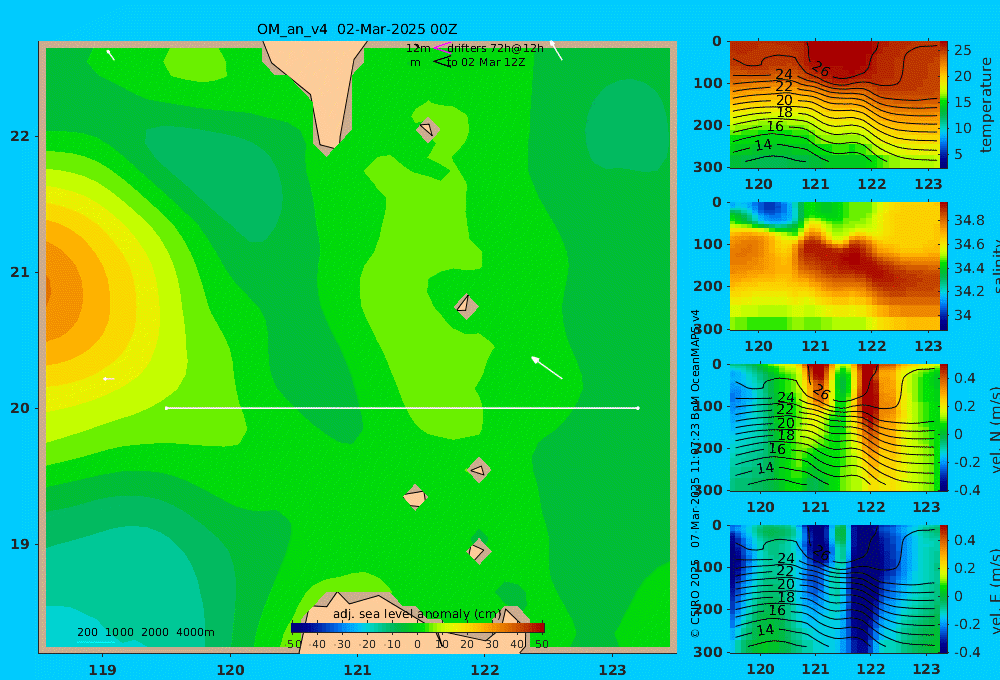Select the 'to 02 Mar 12Z' legend text
Image resolution: width=1000 pixels, height=680 pixels.
click(486, 62)
